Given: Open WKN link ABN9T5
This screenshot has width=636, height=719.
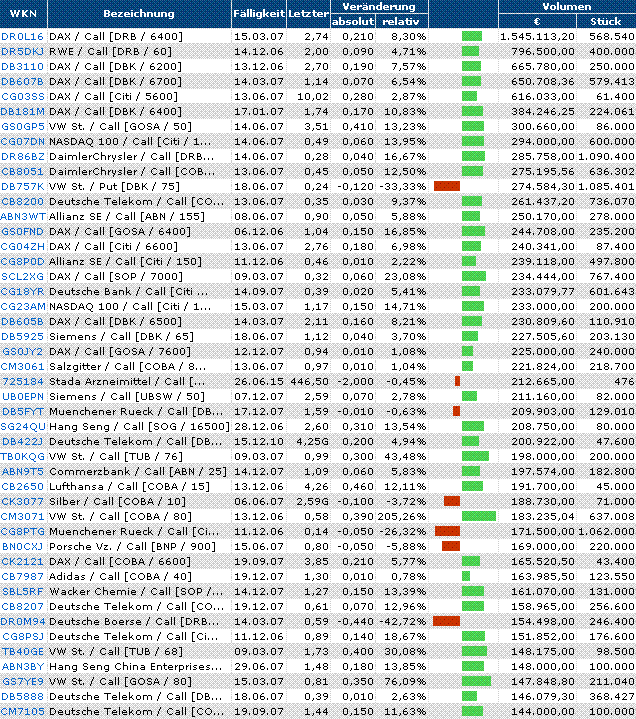Looking at the screenshot, I should pyautogui.click(x=23, y=471).
